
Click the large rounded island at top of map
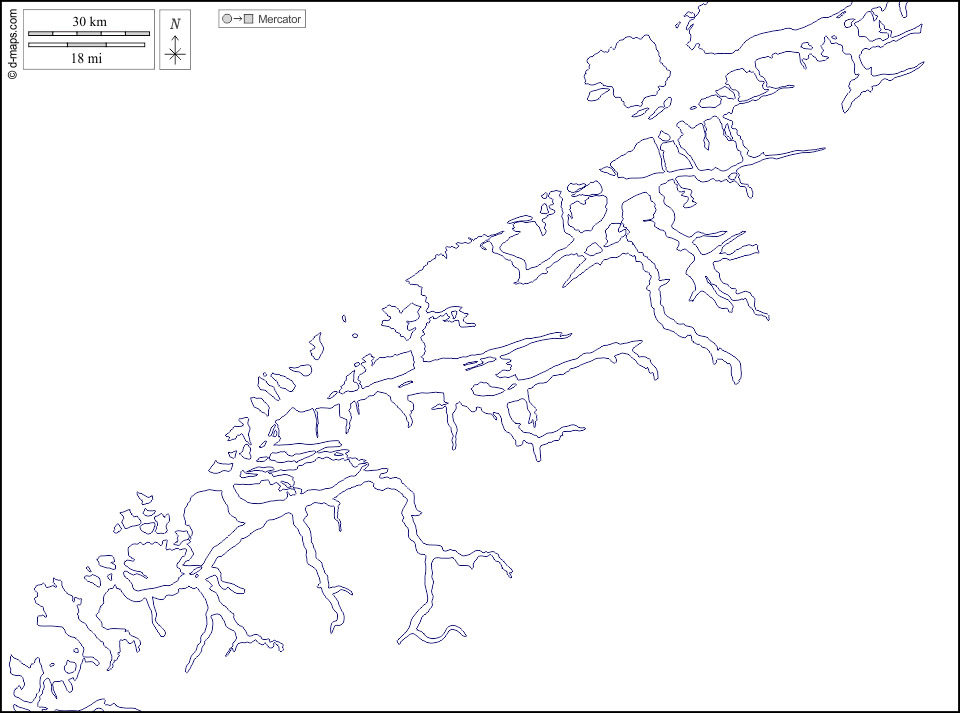tap(628, 70)
